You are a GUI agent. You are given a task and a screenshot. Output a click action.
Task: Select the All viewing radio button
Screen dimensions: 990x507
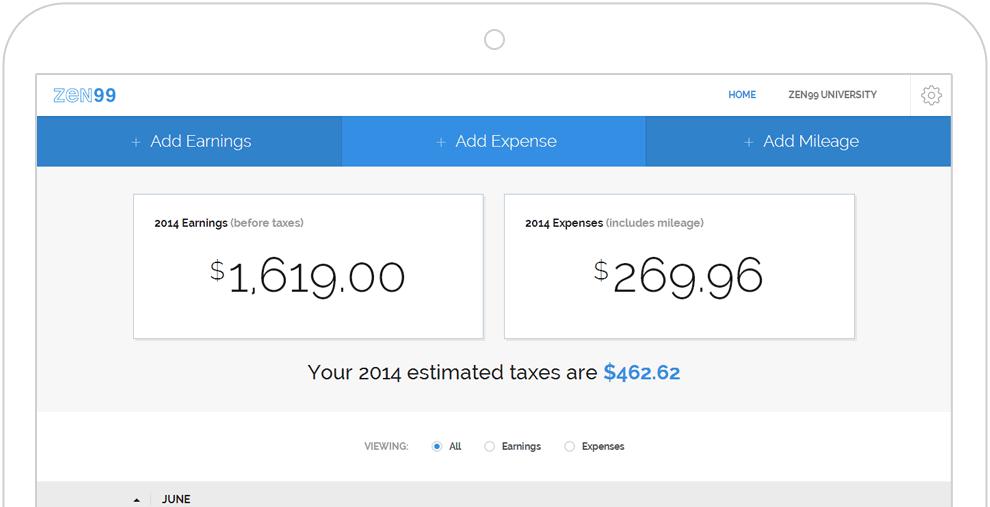pyautogui.click(x=437, y=447)
